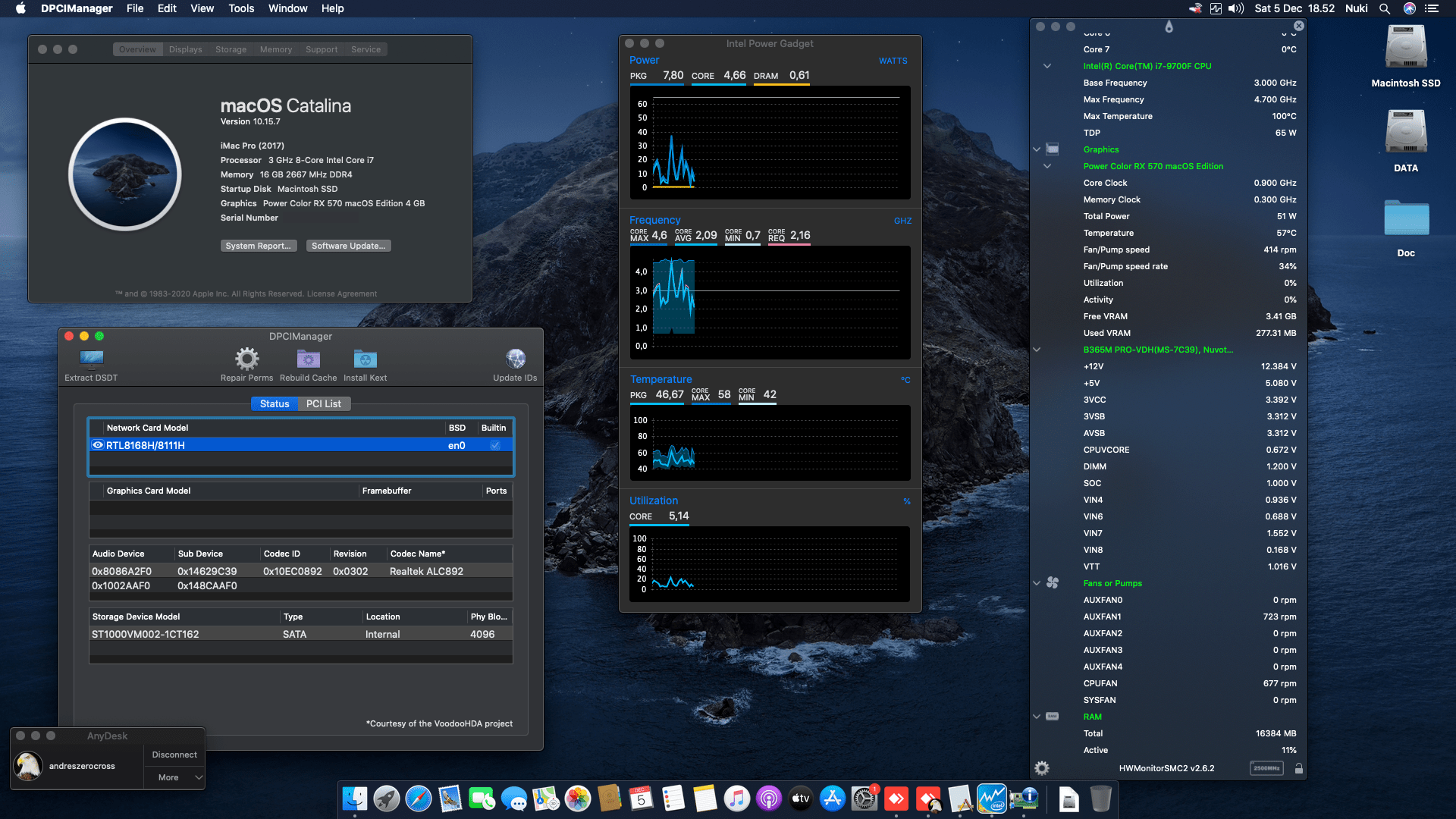Click the Fans or Pumps section icon
Image resolution: width=1456 pixels, height=819 pixels.
click(x=1052, y=582)
